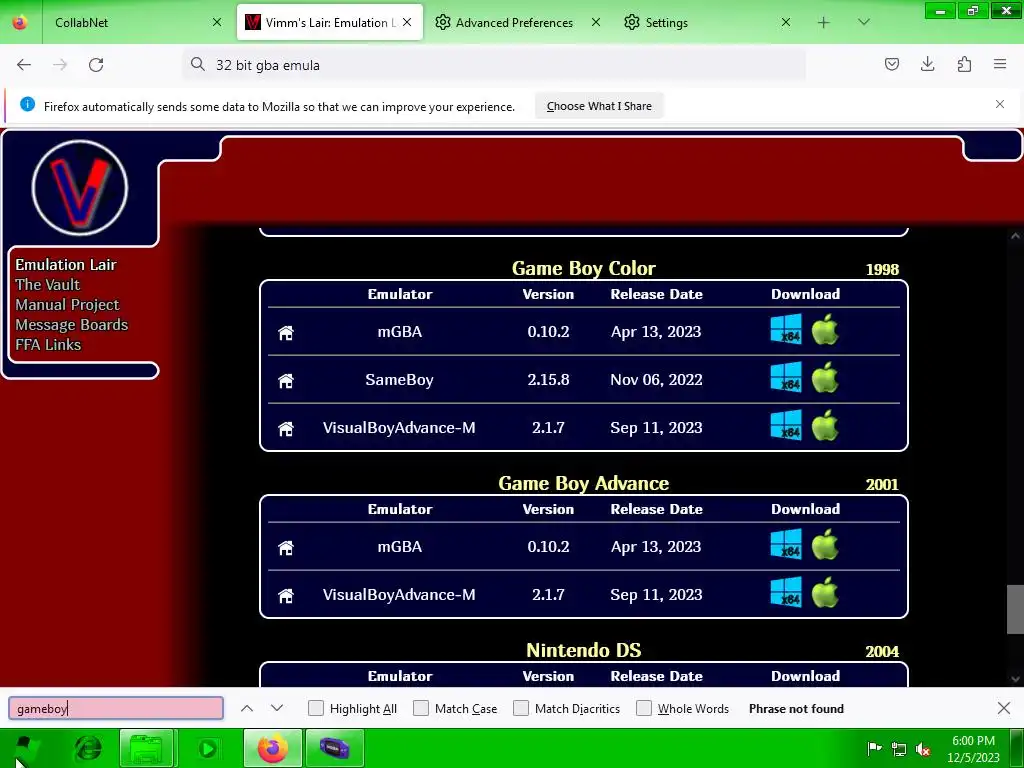
Task: Dismiss Firefox data notification bar
Action: point(1000,104)
